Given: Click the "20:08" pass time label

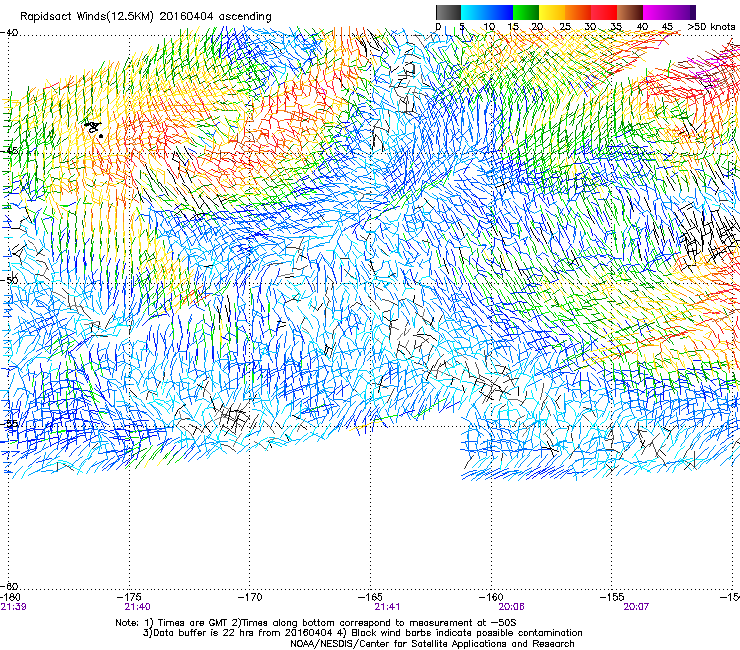Looking at the screenshot, I should click(x=512, y=607).
